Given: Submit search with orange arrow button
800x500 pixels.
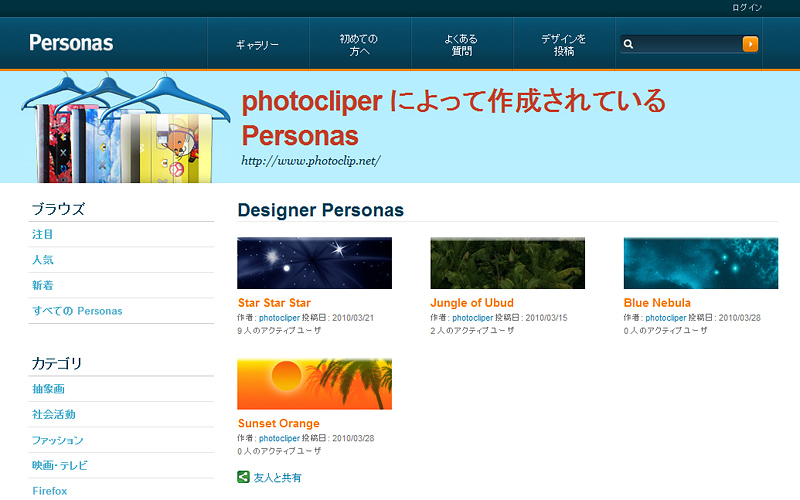Looking at the screenshot, I should pyautogui.click(x=750, y=44).
